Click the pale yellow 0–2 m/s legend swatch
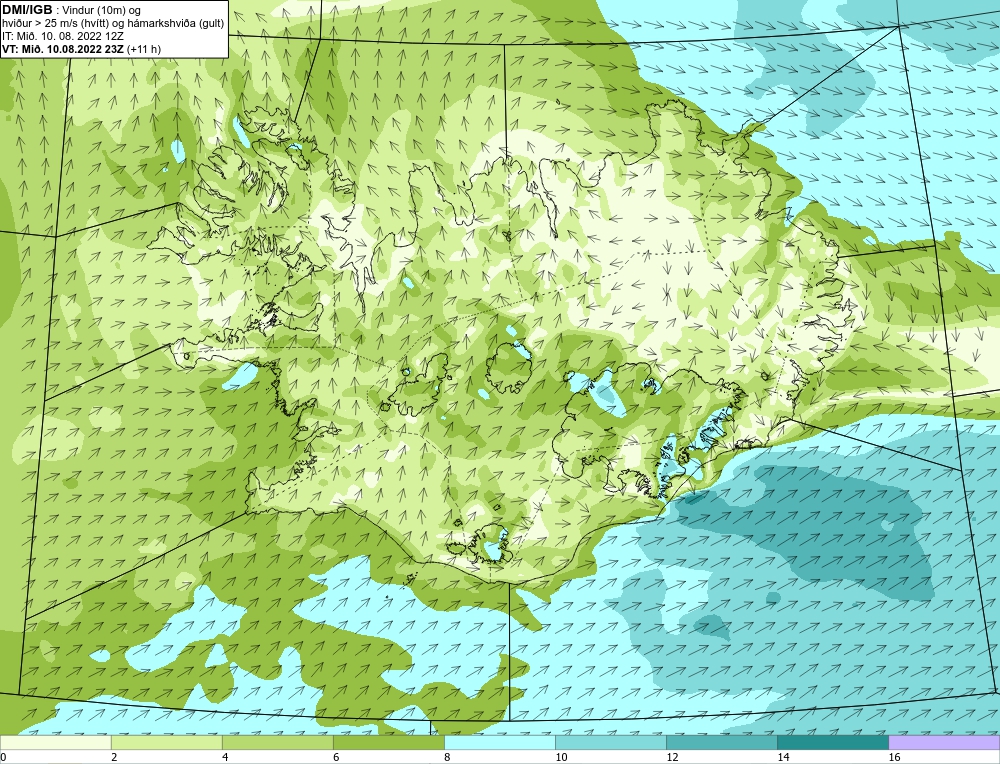The width and height of the screenshot is (1000, 764). [55, 742]
